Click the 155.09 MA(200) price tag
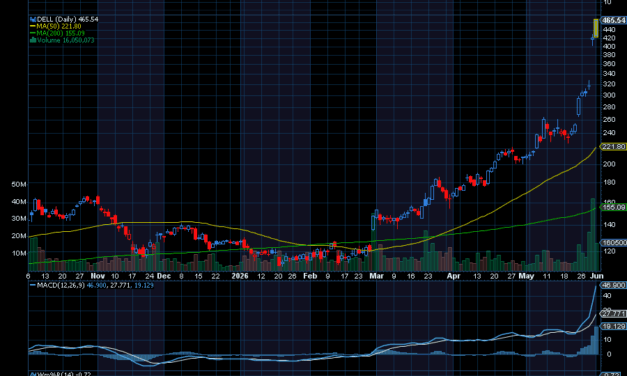 (614, 207)
